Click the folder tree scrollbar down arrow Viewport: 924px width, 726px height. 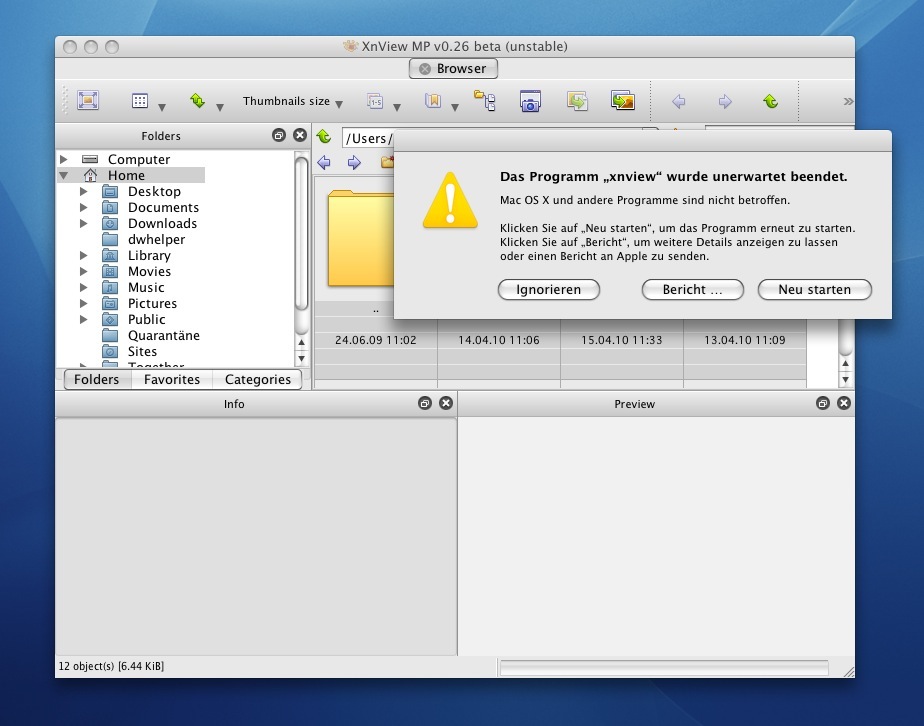[x=302, y=358]
